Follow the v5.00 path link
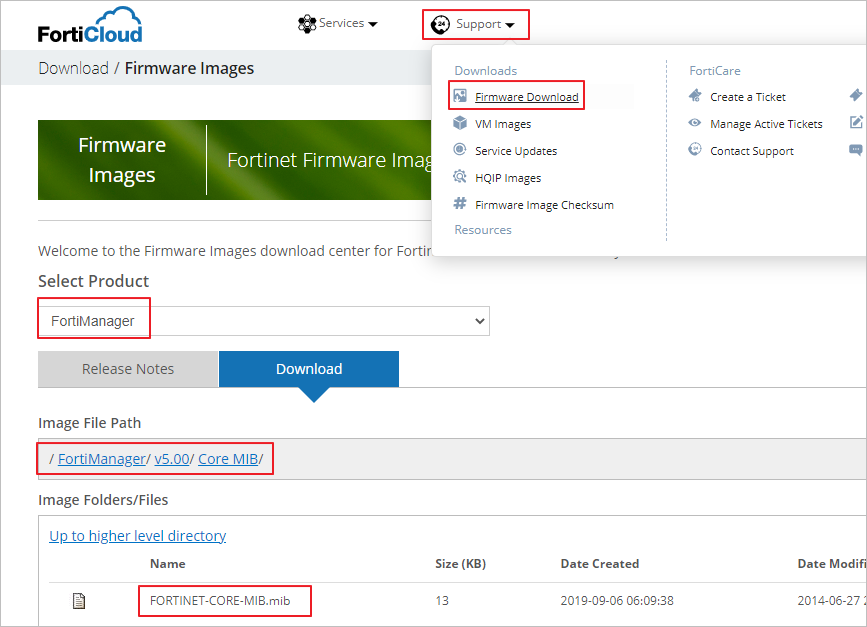The width and height of the screenshot is (867, 627). [172, 459]
